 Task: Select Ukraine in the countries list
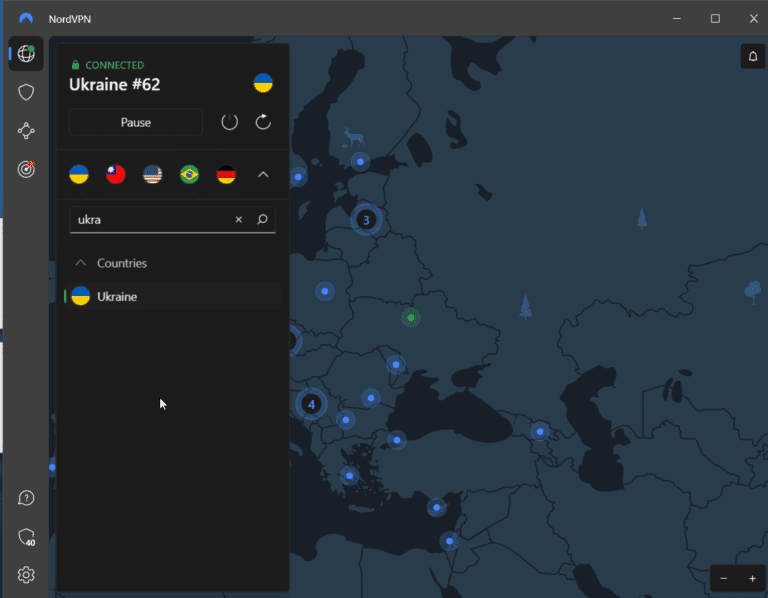tap(117, 296)
